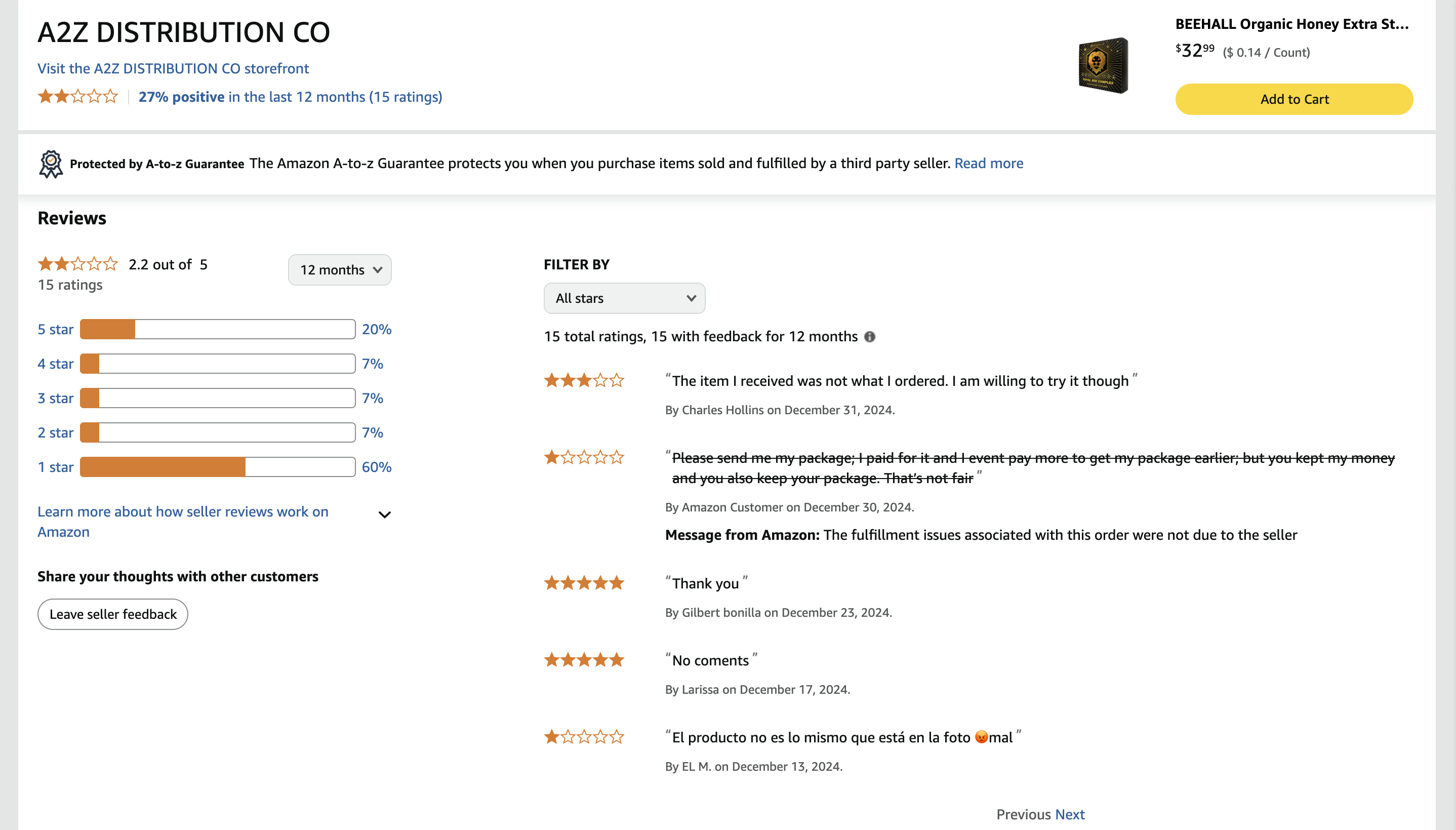Image resolution: width=1456 pixels, height=830 pixels.
Task: Open the All stars filter dropdown
Action: [625, 298]
